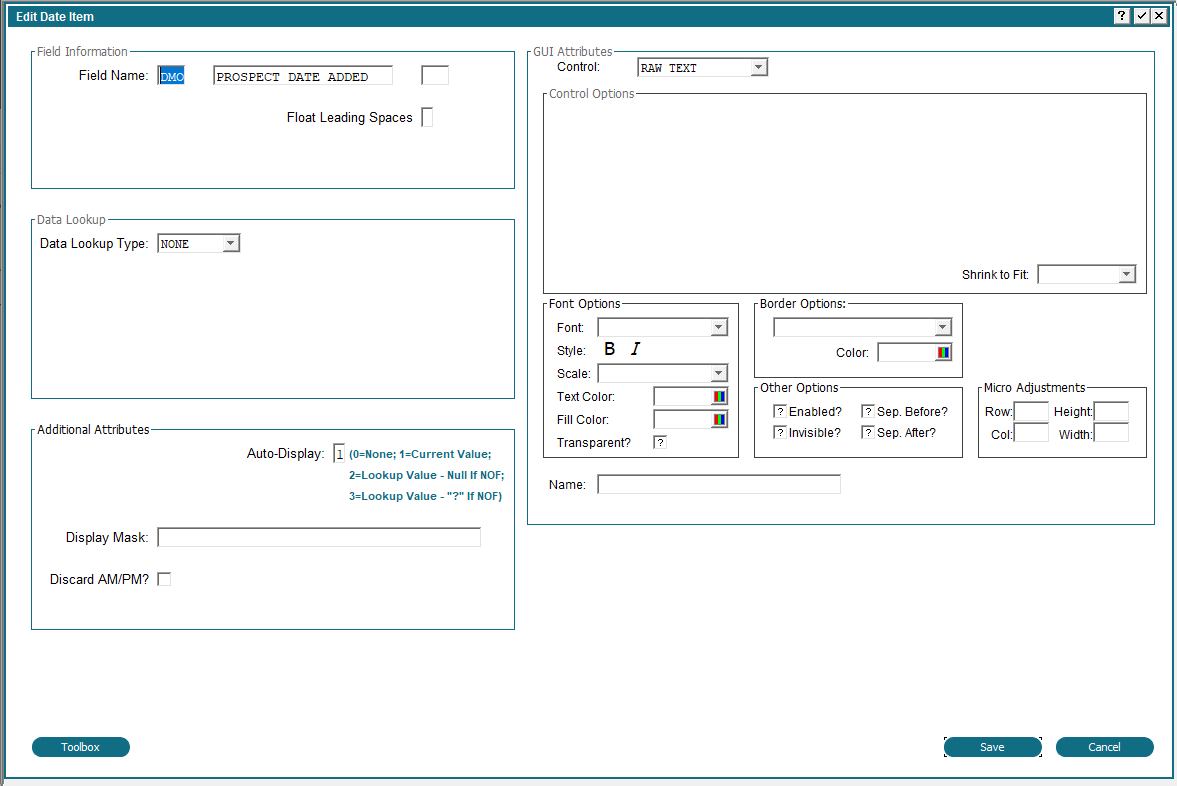Click Micro Adjustments Width field
Viewport: 1177px width, 786px height.
1111,433
